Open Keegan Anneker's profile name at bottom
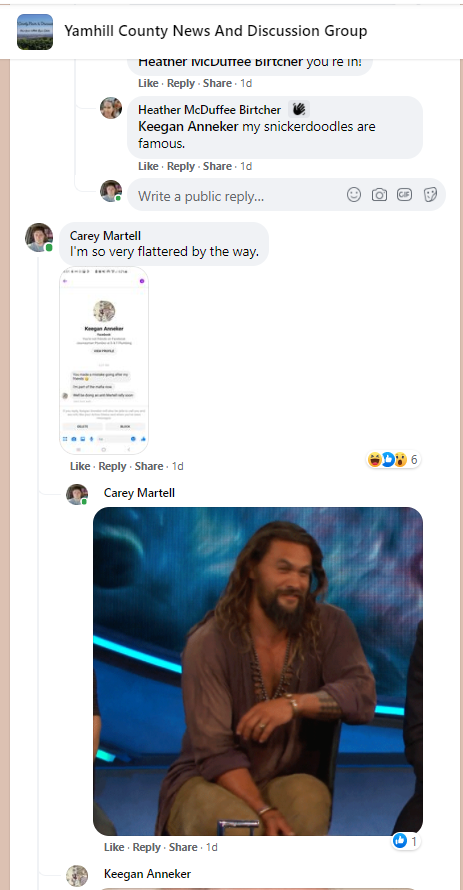 (148, 874)
